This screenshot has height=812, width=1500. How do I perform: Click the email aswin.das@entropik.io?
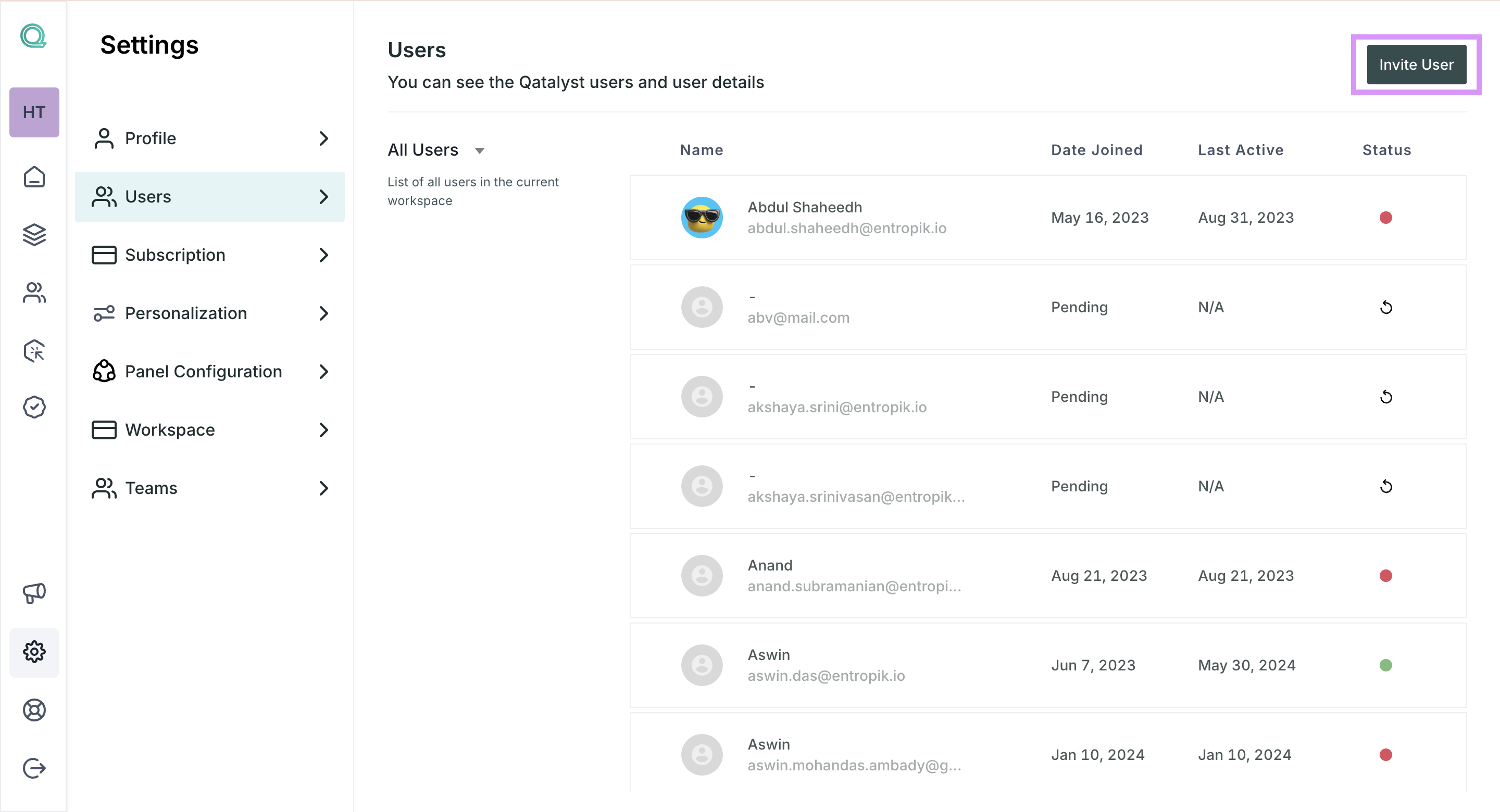pos(826,676)
